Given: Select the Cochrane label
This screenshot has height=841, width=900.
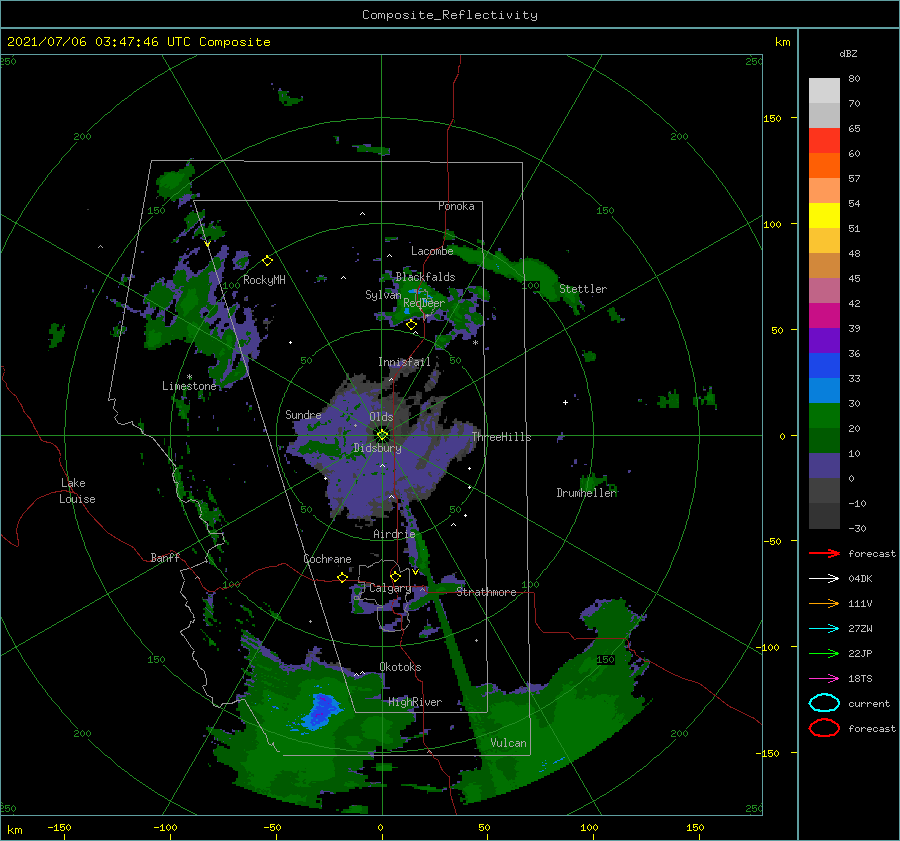Looking at the screenshot, I should pos(327,559).
